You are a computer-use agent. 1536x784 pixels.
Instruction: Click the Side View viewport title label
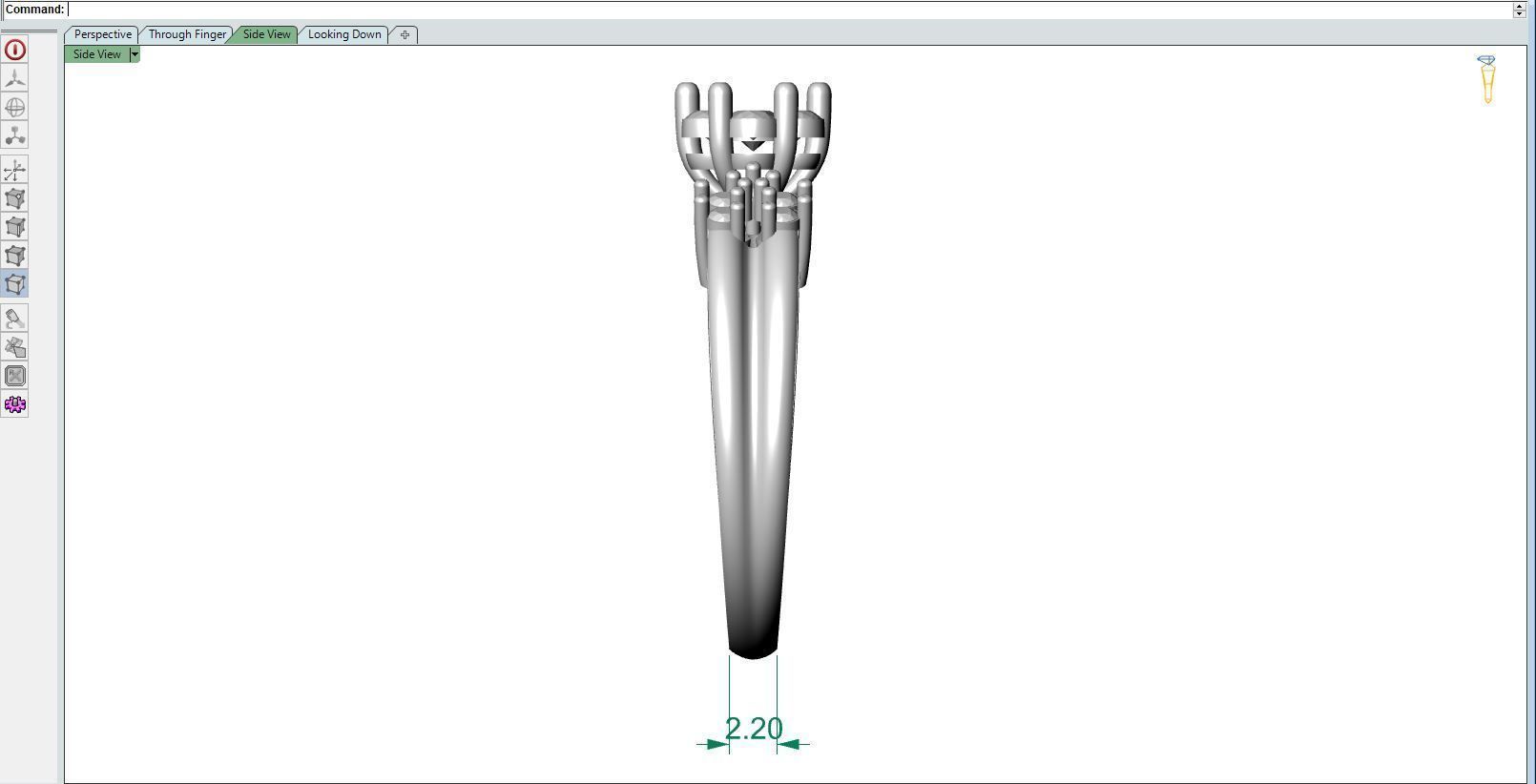97,54
